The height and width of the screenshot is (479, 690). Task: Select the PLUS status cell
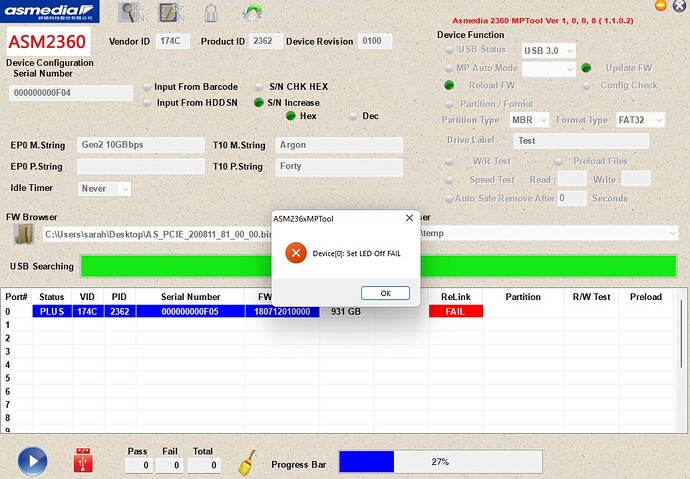52,311
